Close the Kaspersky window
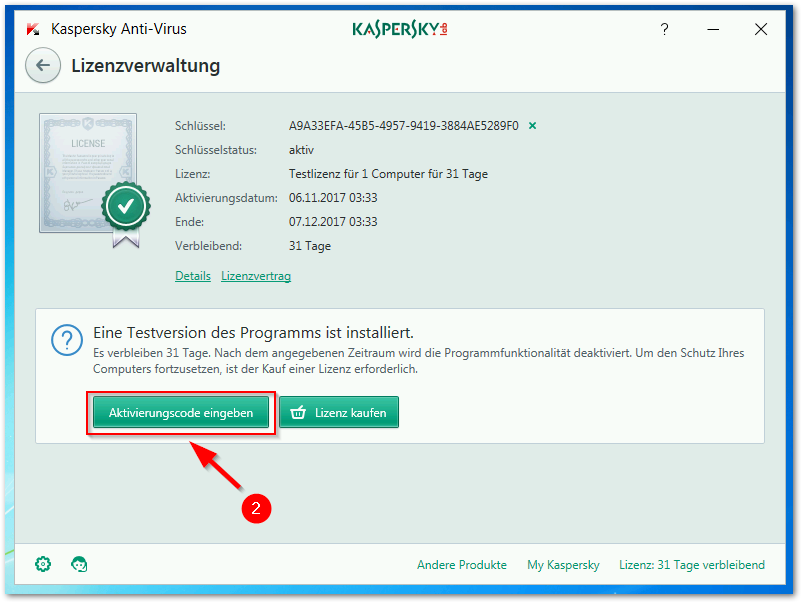Image resolution: width=802 pixels, height=603 pixels. tap(761, 30)
